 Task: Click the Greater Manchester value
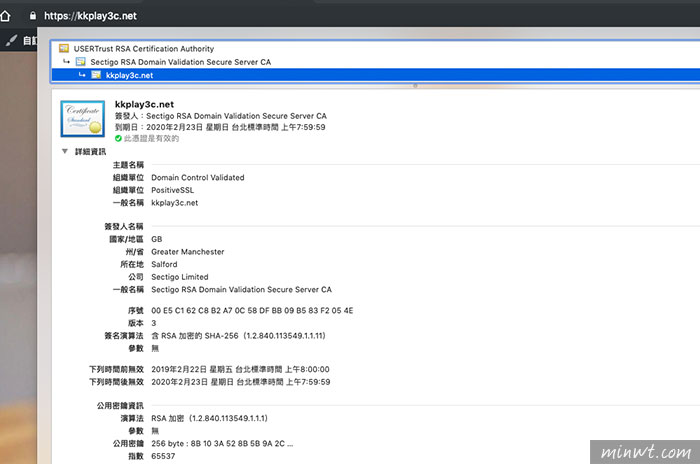188,252
